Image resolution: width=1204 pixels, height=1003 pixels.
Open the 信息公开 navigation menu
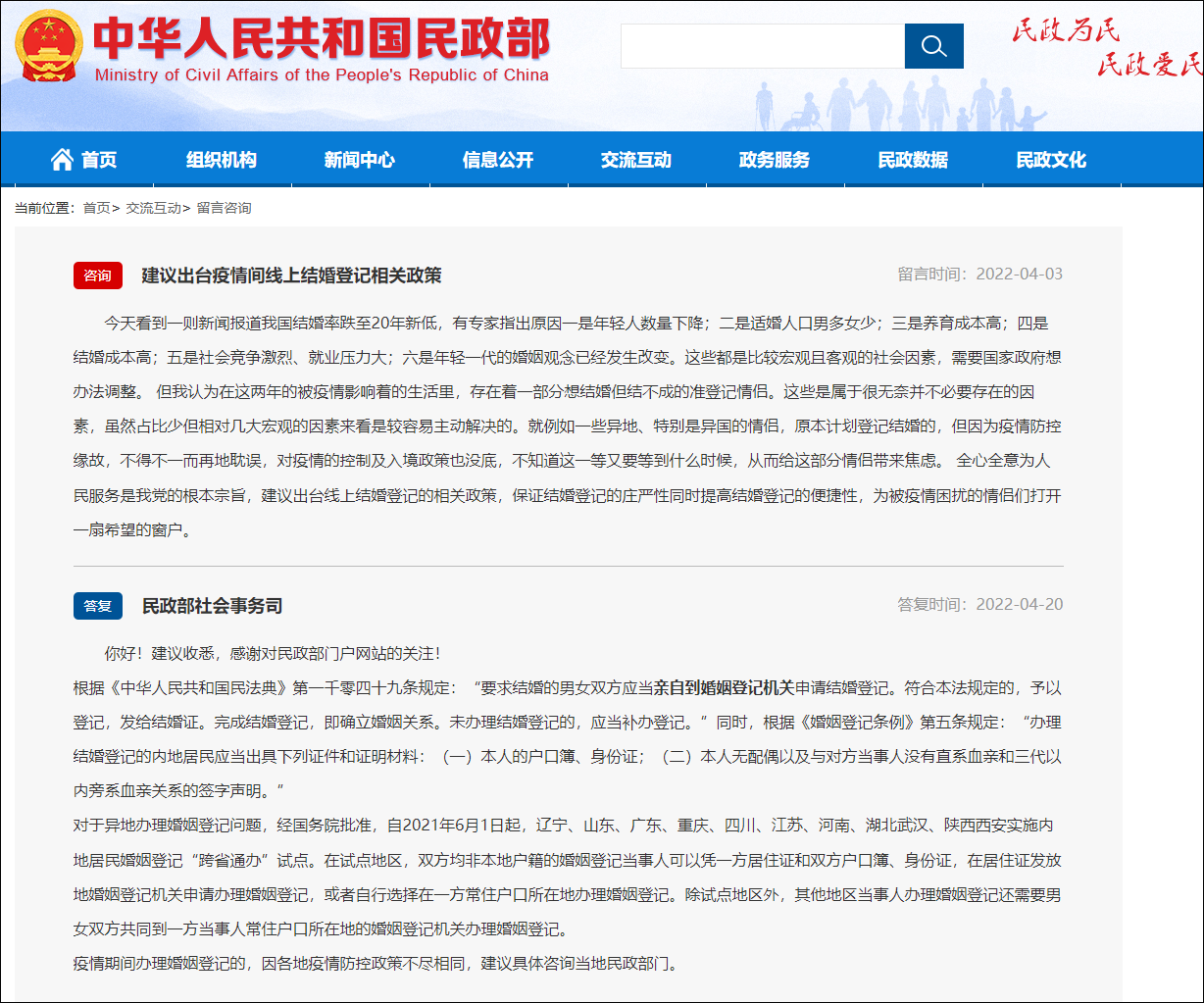point(497,159)
